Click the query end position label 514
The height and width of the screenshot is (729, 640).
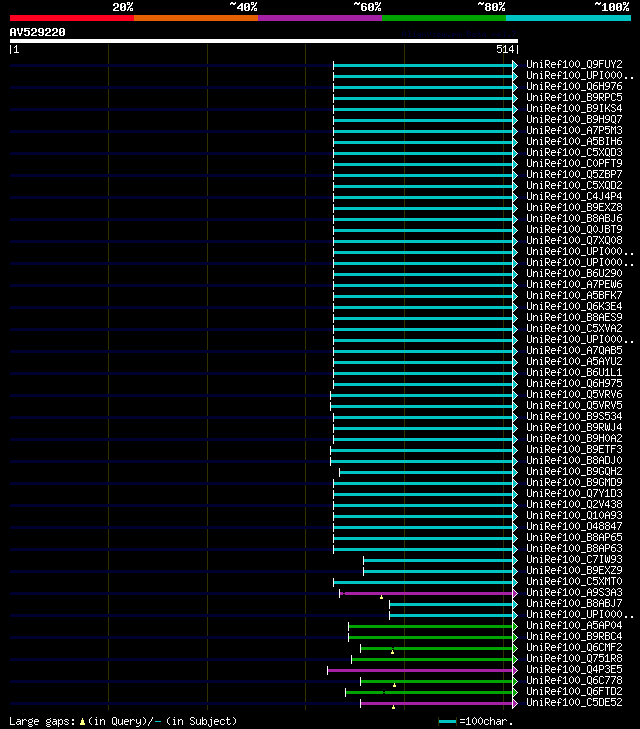[505, 49]
